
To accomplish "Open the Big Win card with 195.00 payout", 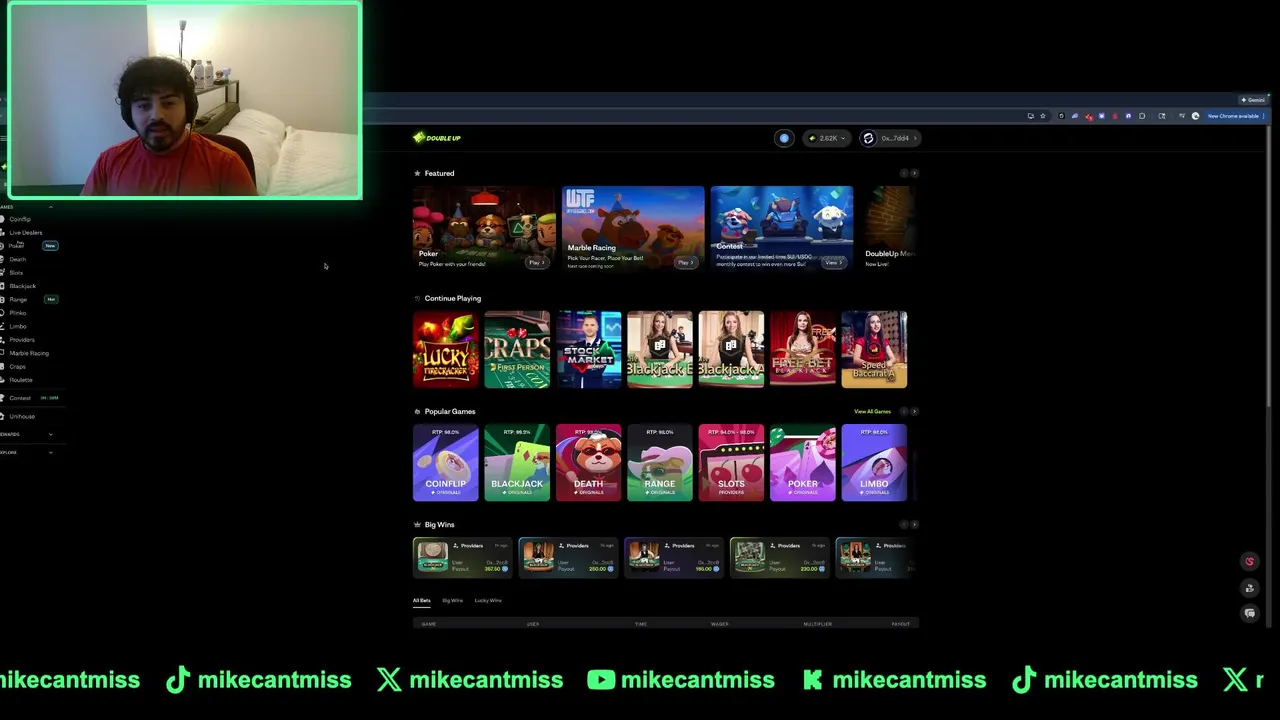I will click(x=674, y=557).
